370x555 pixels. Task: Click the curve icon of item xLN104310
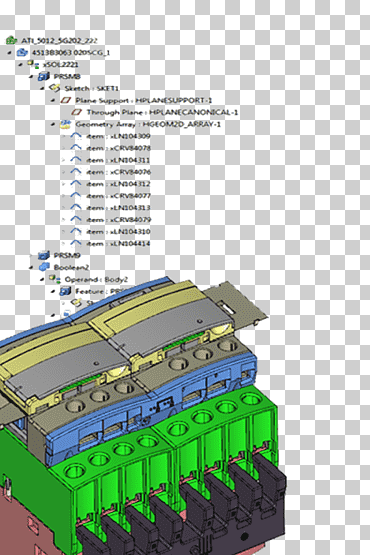tap(76, 231)
